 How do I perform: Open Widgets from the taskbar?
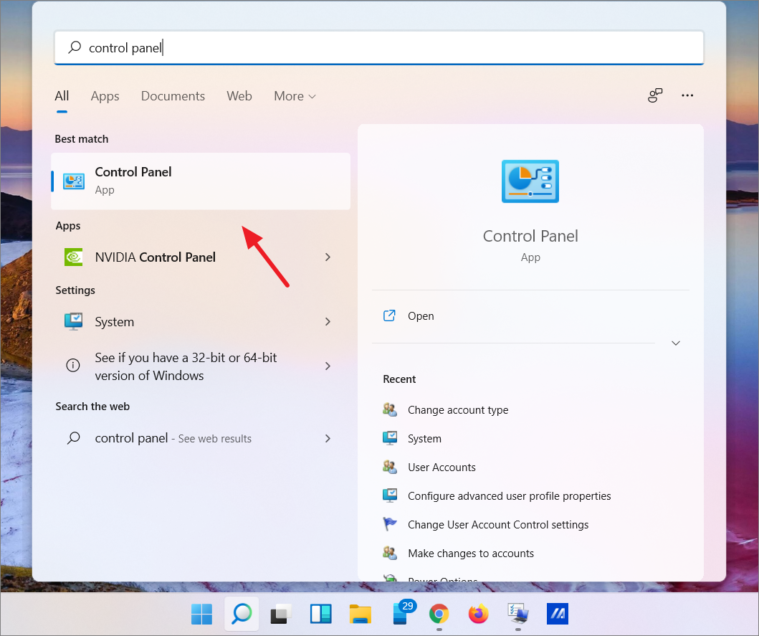320,614
